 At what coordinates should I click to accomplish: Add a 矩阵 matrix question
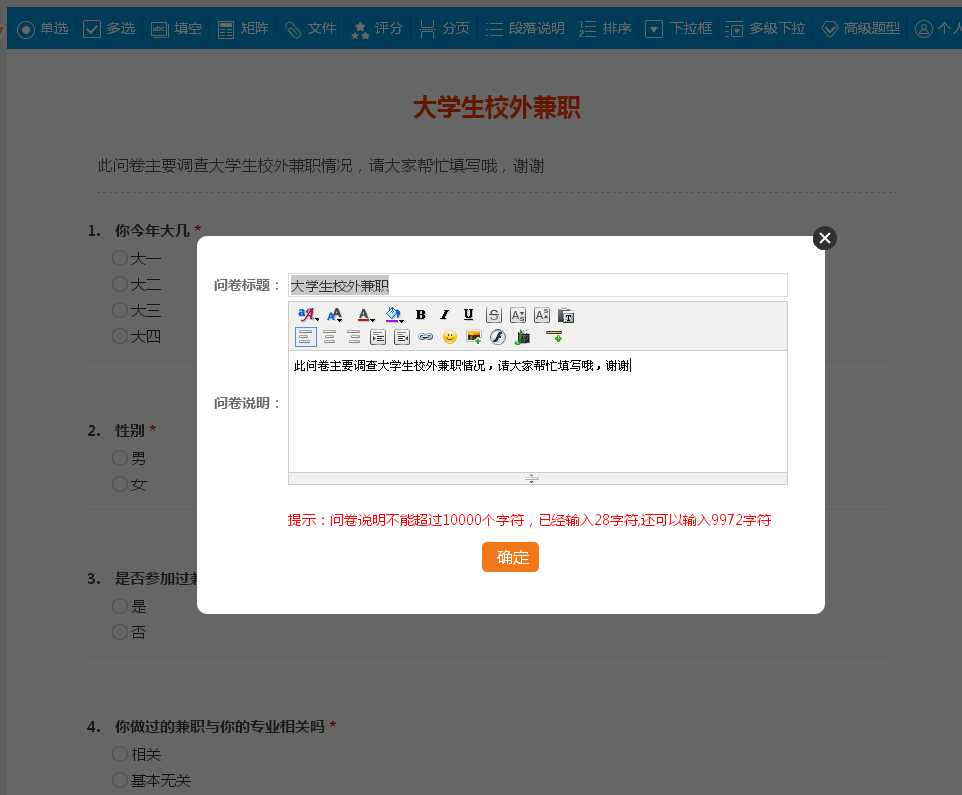coord(243,29)
